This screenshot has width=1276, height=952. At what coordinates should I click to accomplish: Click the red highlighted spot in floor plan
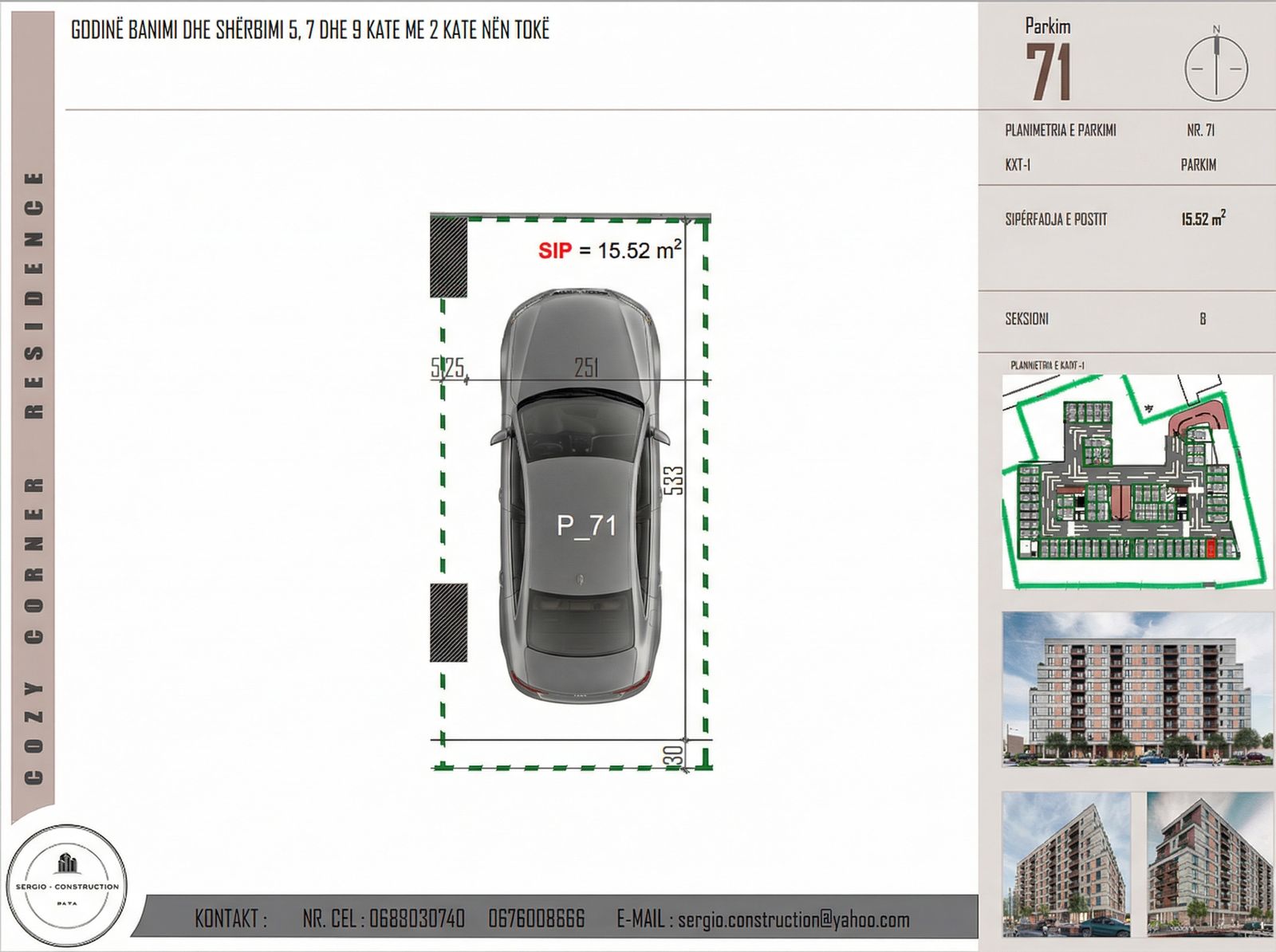click(x=1211, y=549)
